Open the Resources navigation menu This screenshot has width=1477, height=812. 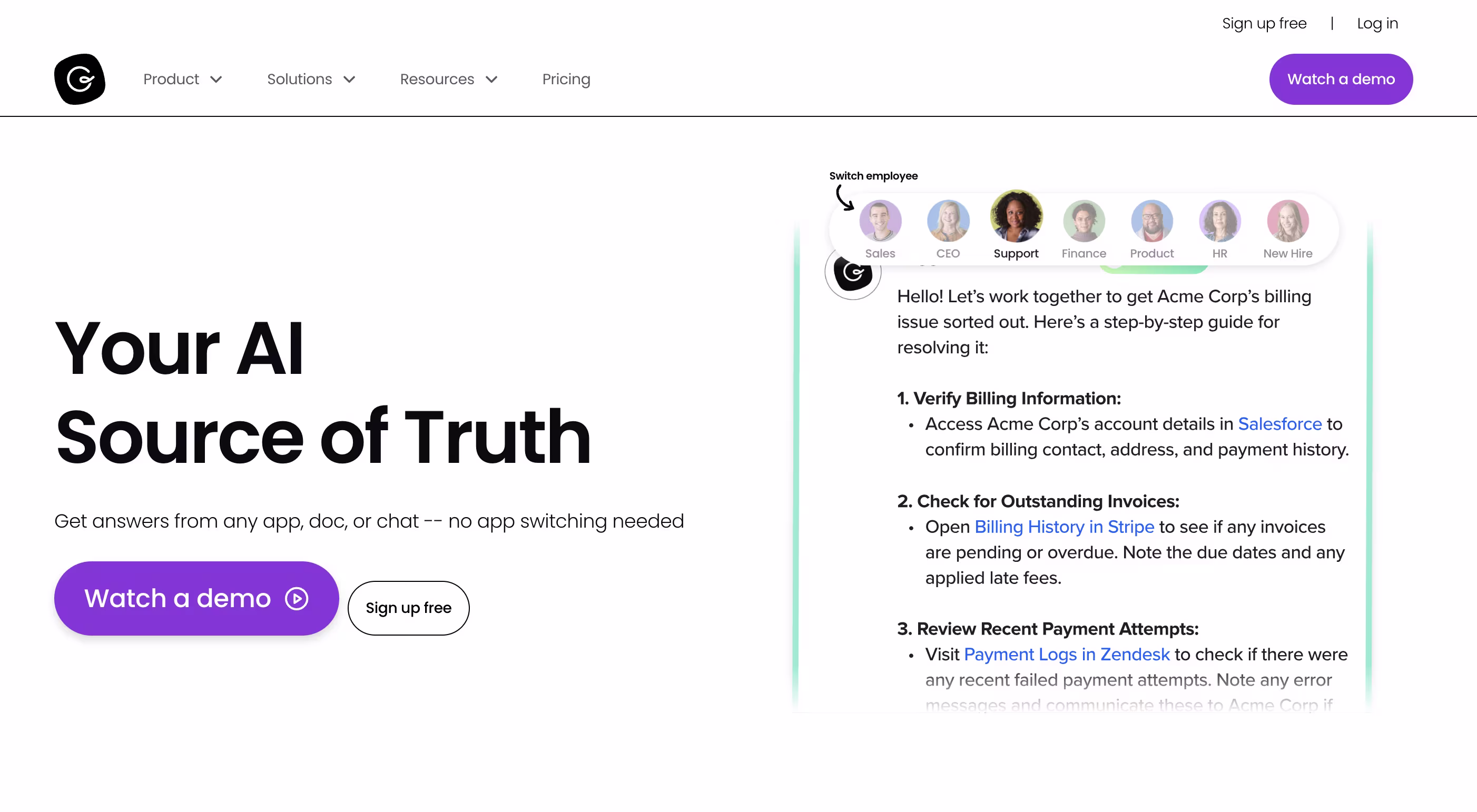coord(449,79)
